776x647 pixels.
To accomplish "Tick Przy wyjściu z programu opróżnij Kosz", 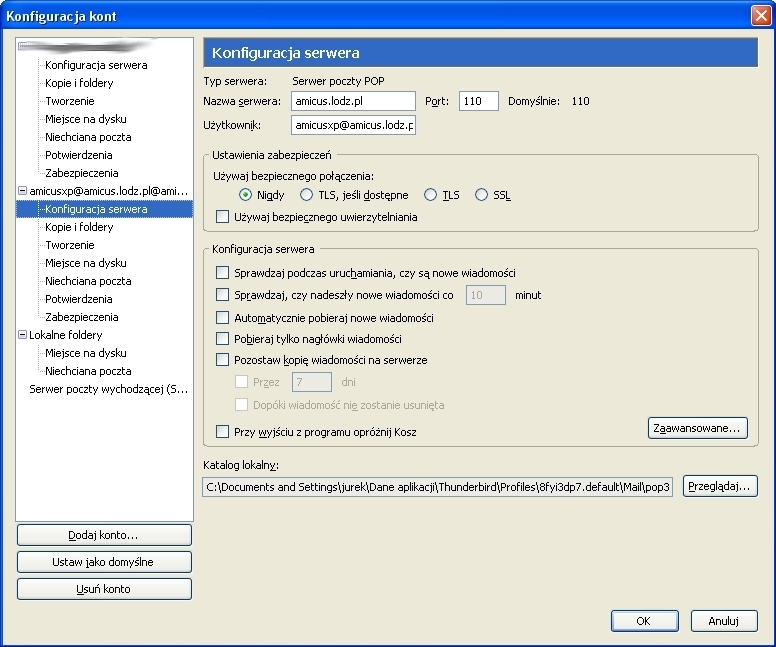I will 222,432.
